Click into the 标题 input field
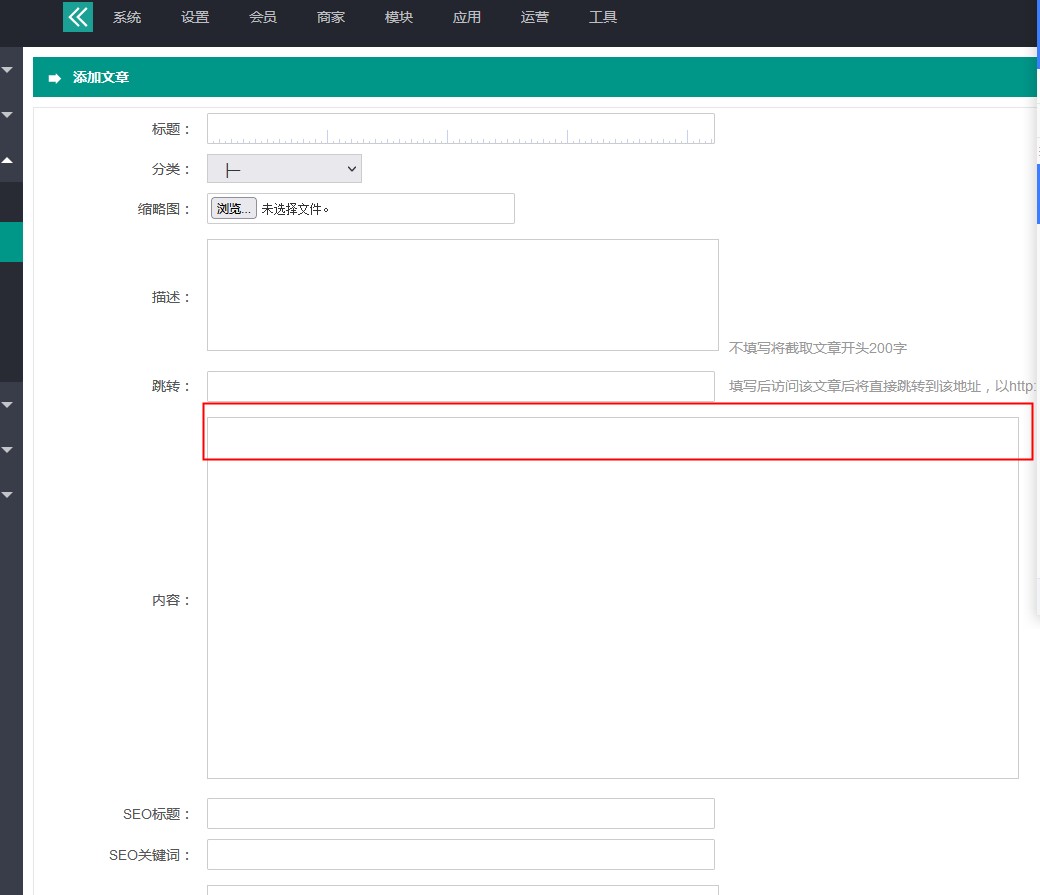 coord(461,129)
